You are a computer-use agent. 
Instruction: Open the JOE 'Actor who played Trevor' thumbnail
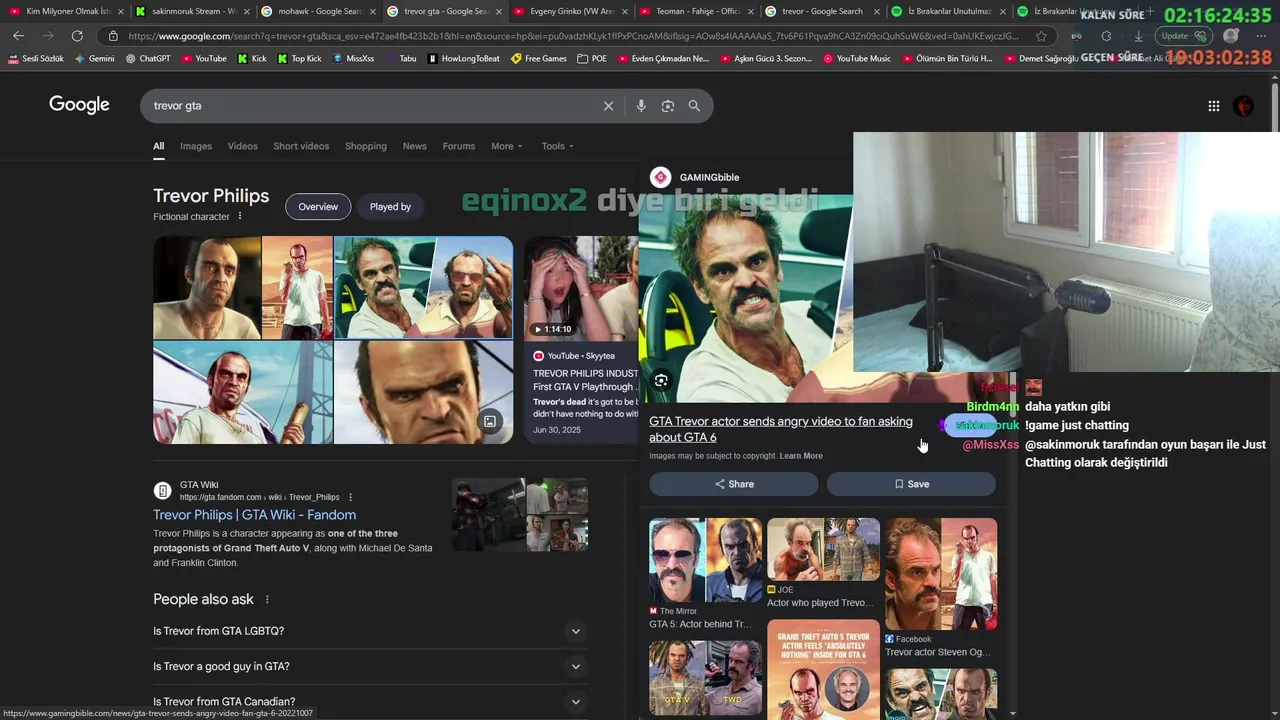click(x=823, y=549)
